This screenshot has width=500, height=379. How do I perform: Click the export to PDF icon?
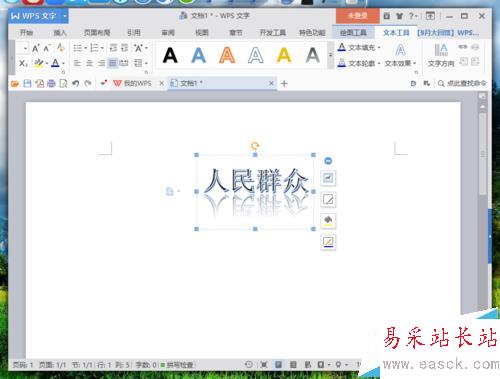tap(40, 83)
